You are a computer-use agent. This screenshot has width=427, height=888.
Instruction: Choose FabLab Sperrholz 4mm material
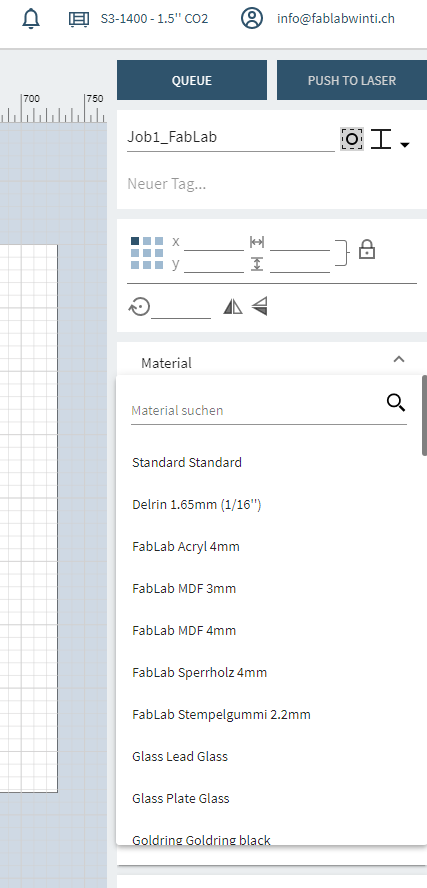coord(199,672)
